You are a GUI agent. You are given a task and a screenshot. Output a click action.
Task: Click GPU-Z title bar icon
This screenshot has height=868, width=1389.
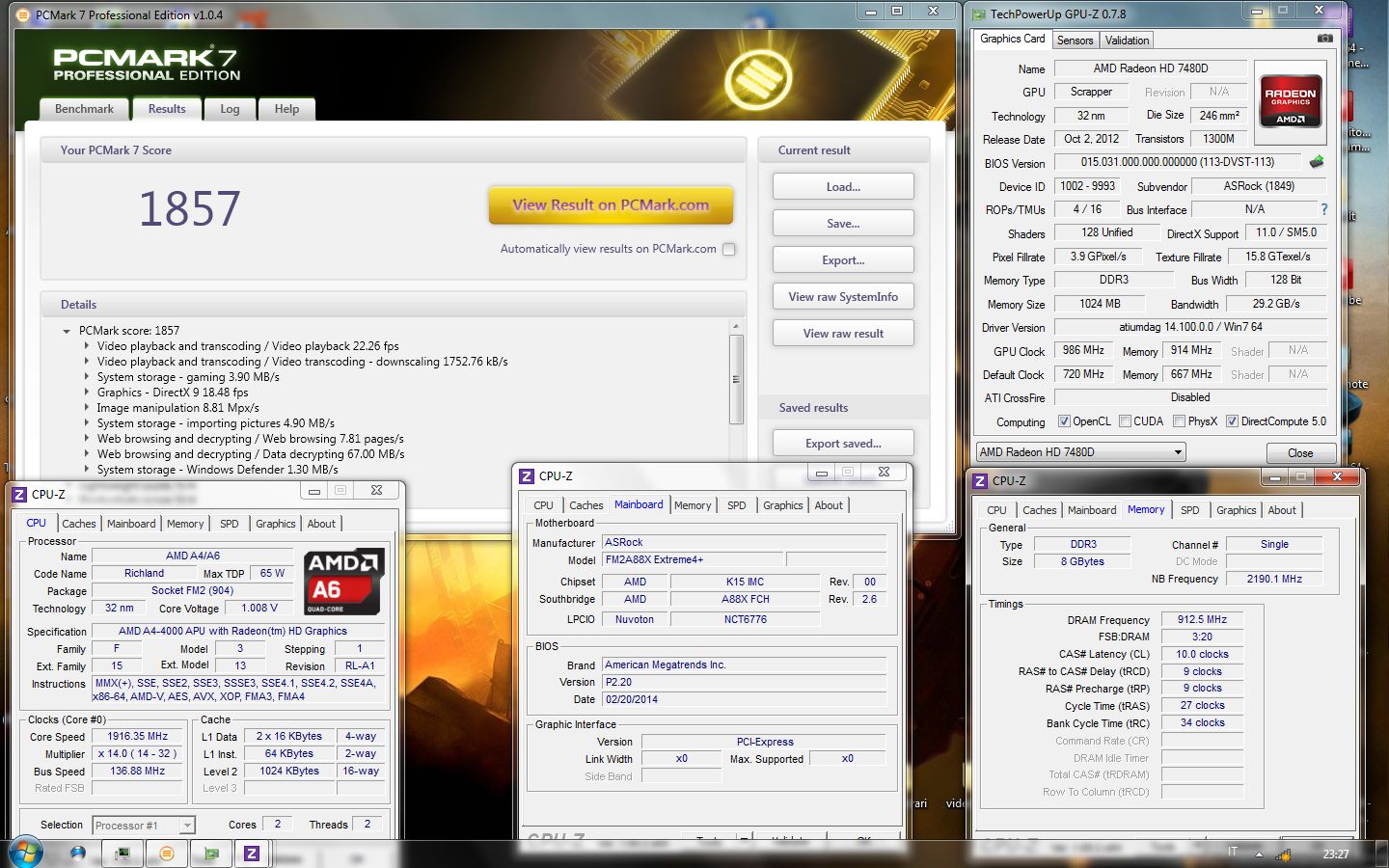point(979,14)
